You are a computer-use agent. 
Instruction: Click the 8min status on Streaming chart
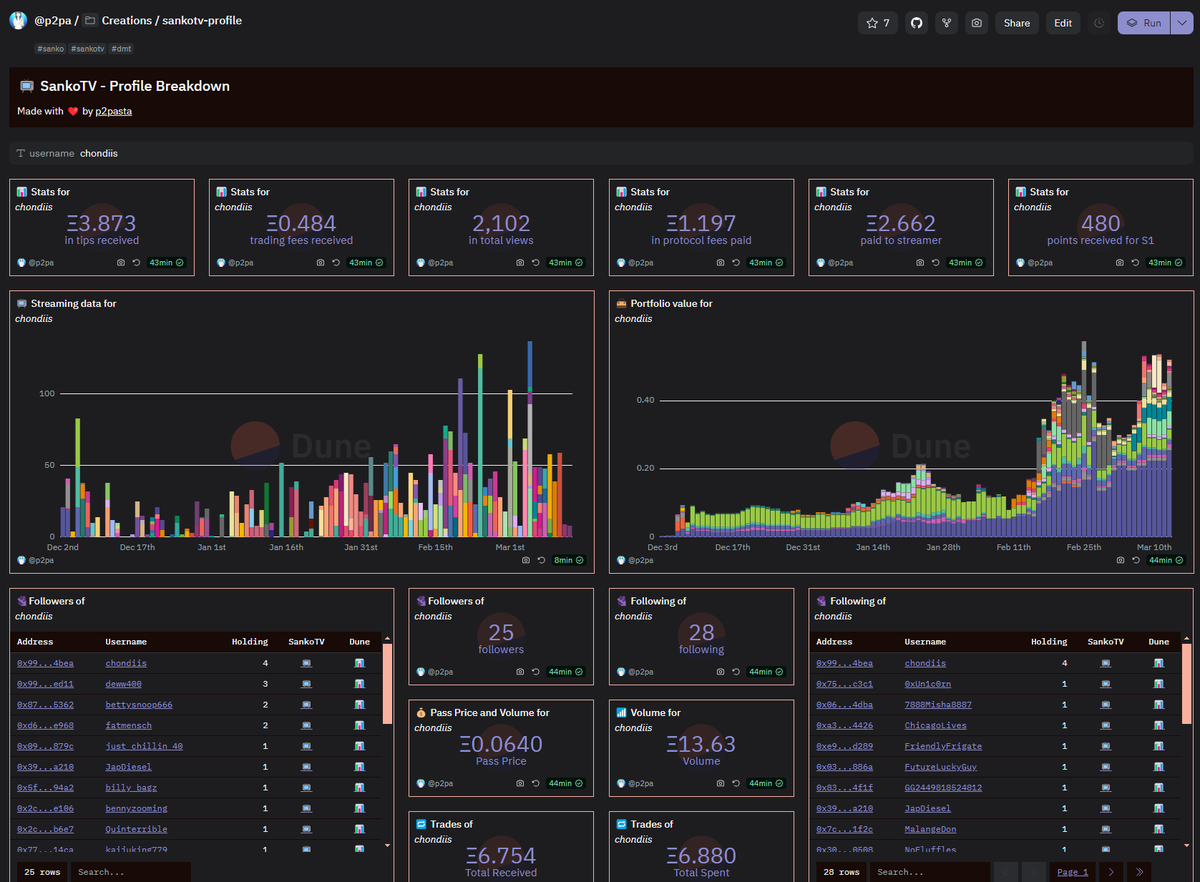[568, 560]
